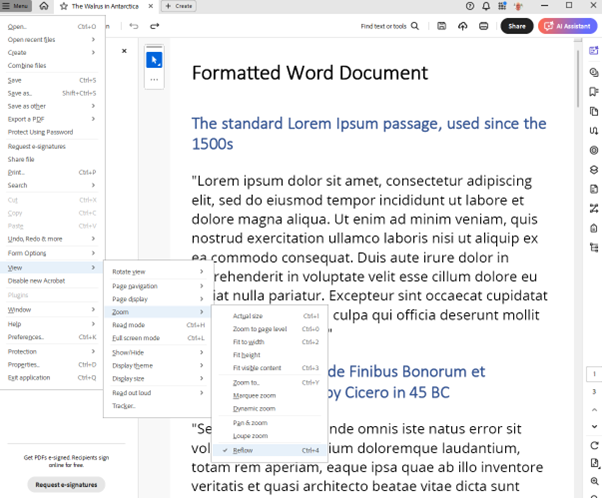Select Marquee zoom tool
This screenshot has height=498, width=602.
(270, 395)
